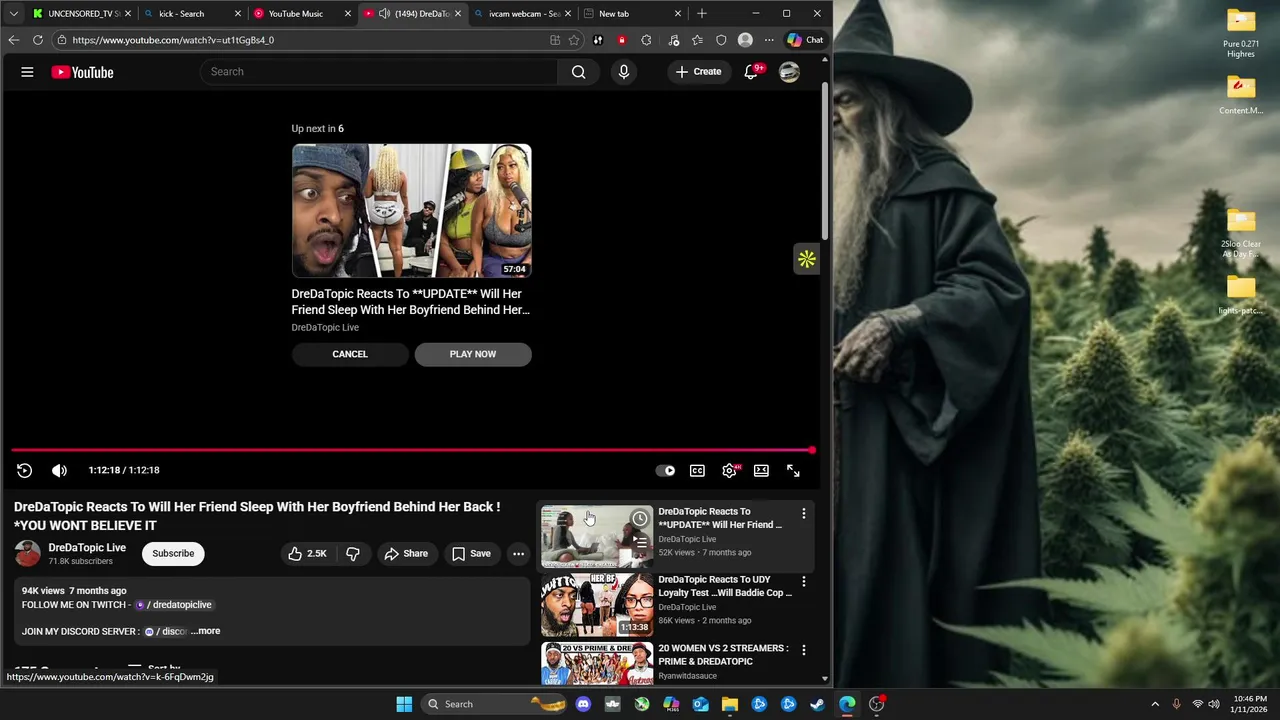The image size is (1280, 720).
Task: Enter fullscreen video mode
Action: [x=793, y=470]
